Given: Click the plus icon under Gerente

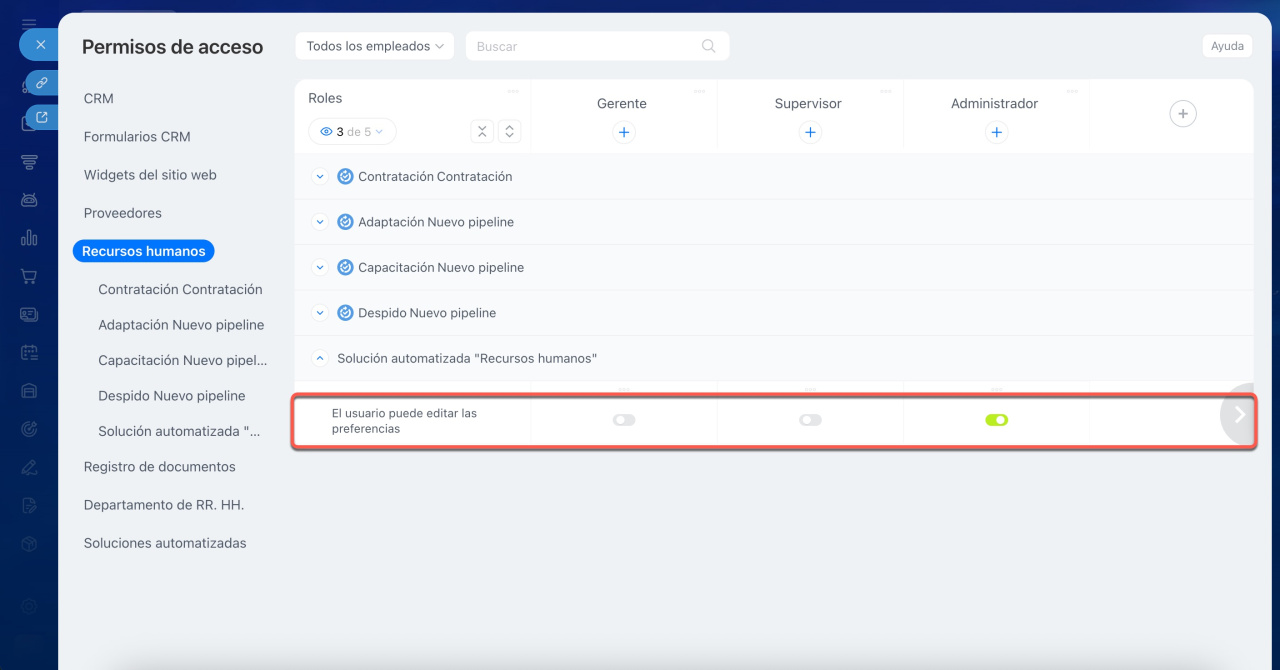Looking at the screenshot, I should (623, 132).
